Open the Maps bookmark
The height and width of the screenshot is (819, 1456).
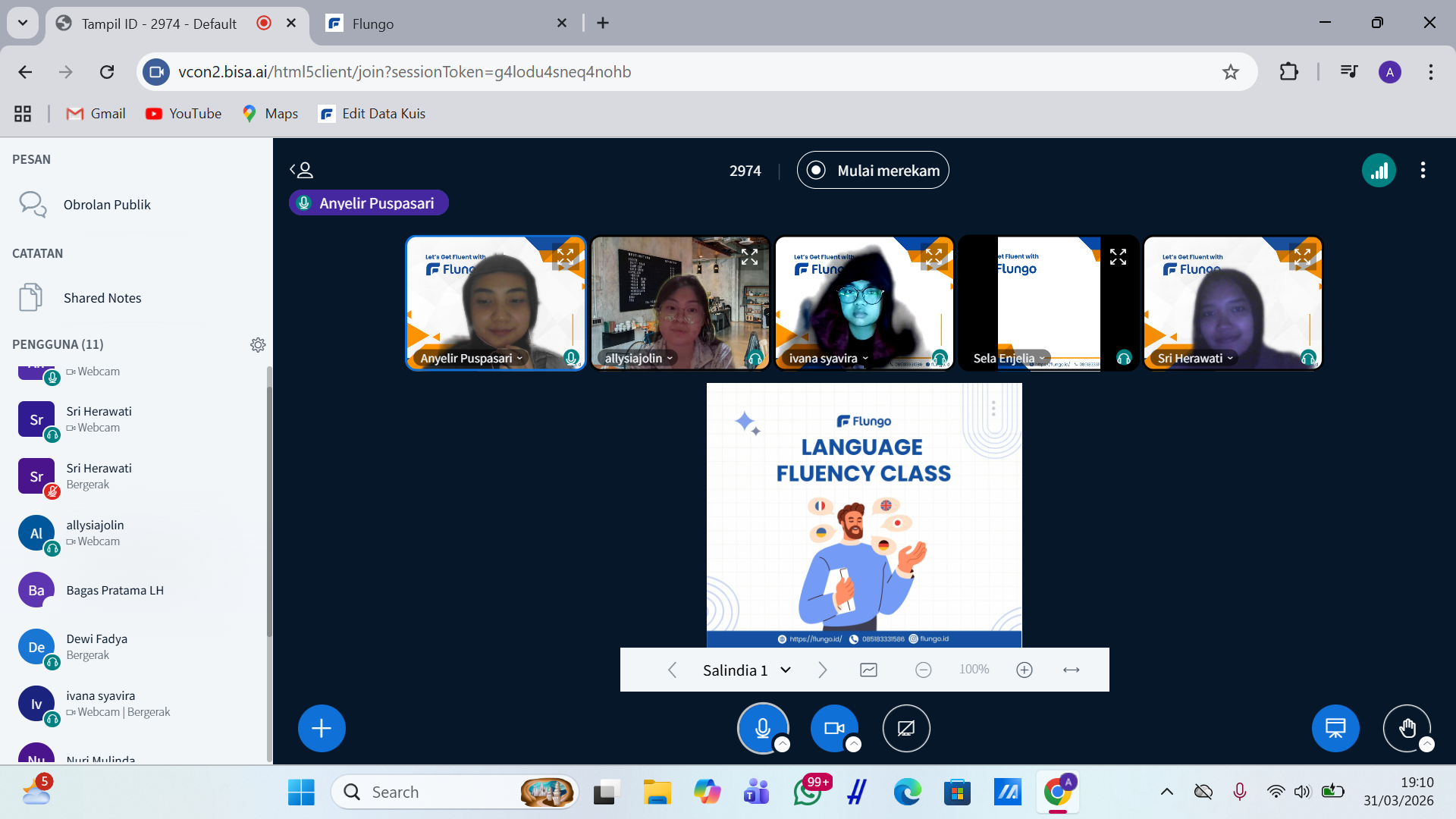click(270, 114)
